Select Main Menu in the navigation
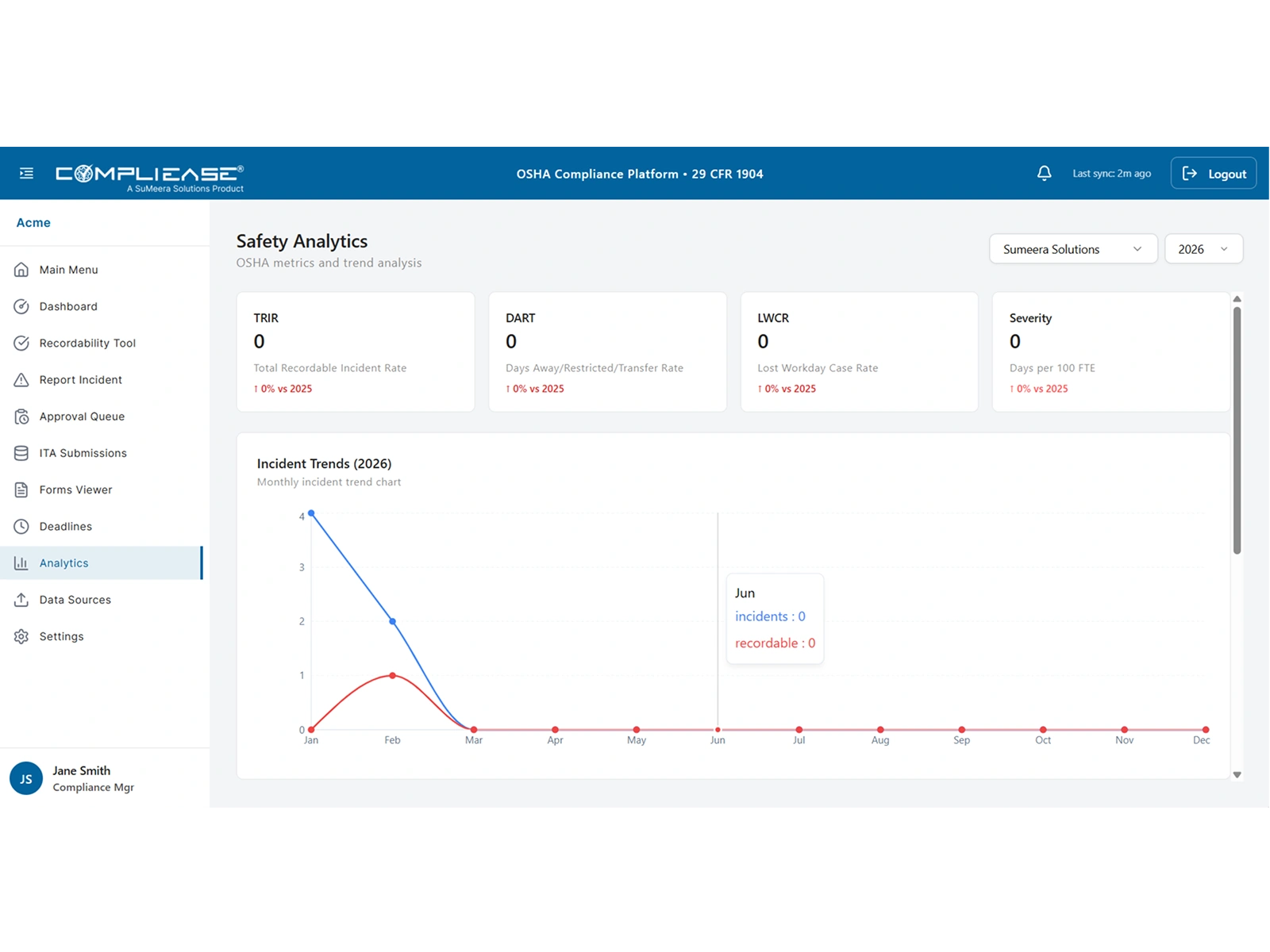 coord(69,270)
